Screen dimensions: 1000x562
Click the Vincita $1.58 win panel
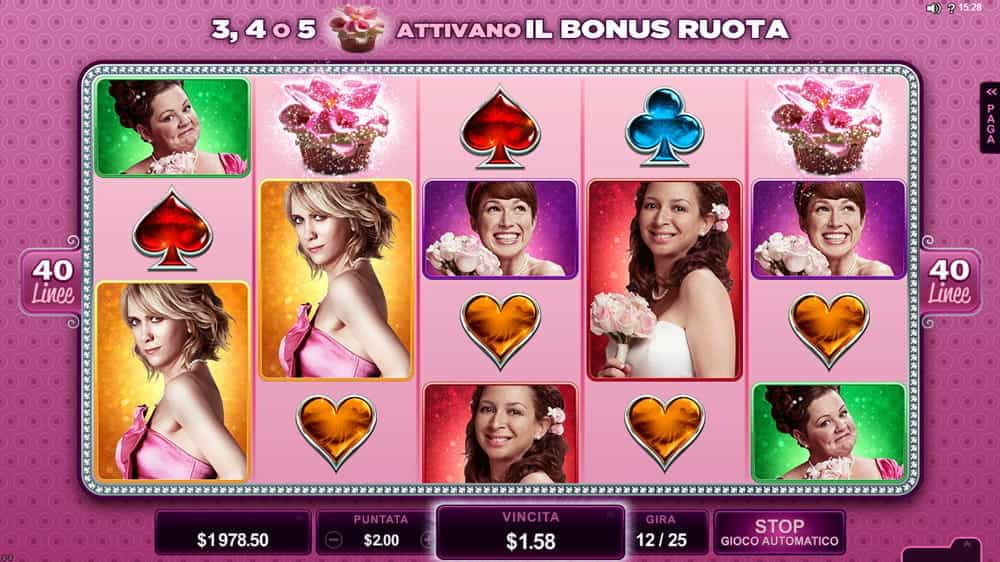[x=531, y=532]
